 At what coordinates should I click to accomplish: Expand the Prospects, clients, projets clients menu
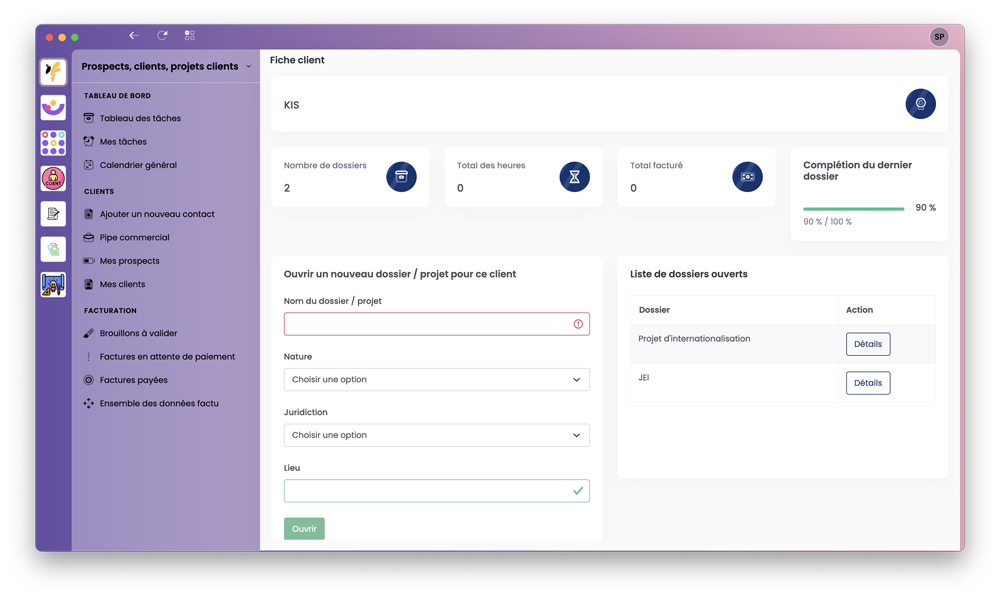click(166, 67)
